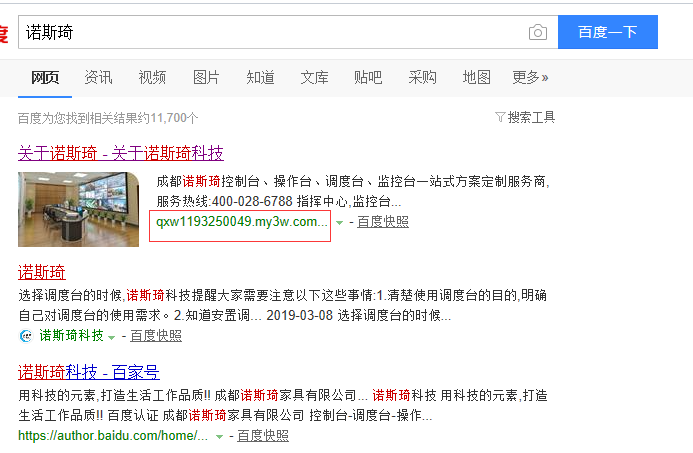Go to the 贴吧 tab
The width and height of the screenshot is (693, 453).
[x=368, y=77]
